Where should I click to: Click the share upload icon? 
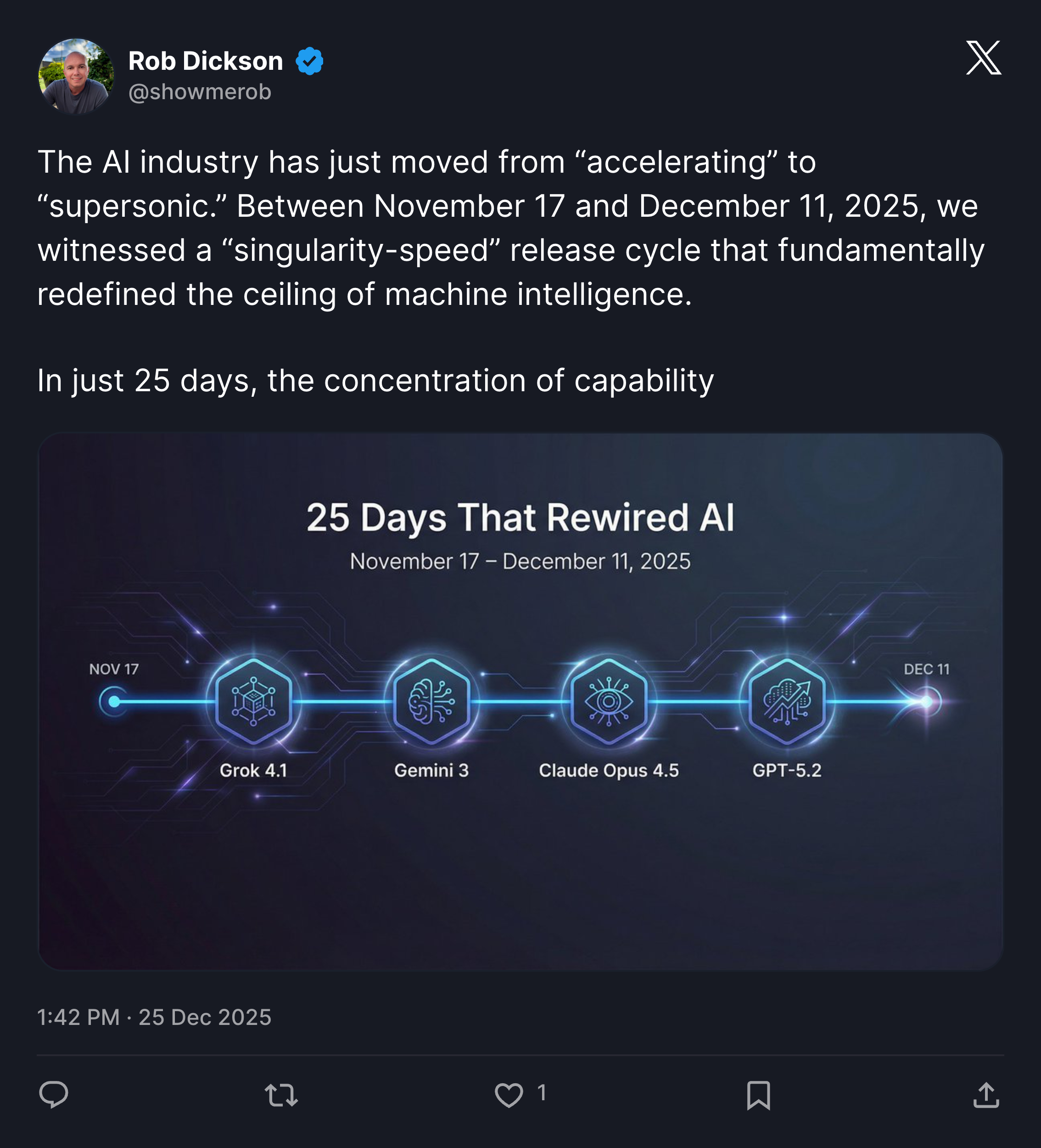986,1095
